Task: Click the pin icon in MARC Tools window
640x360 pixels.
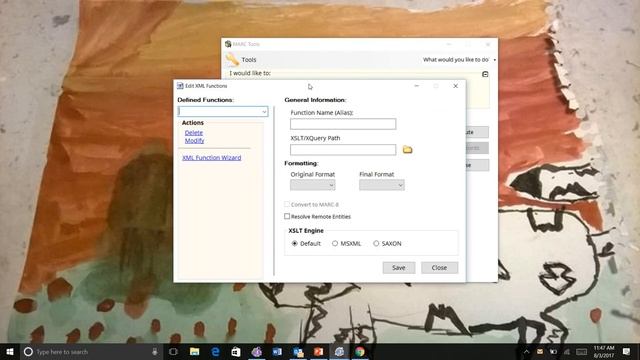Action: coord(485,74)
